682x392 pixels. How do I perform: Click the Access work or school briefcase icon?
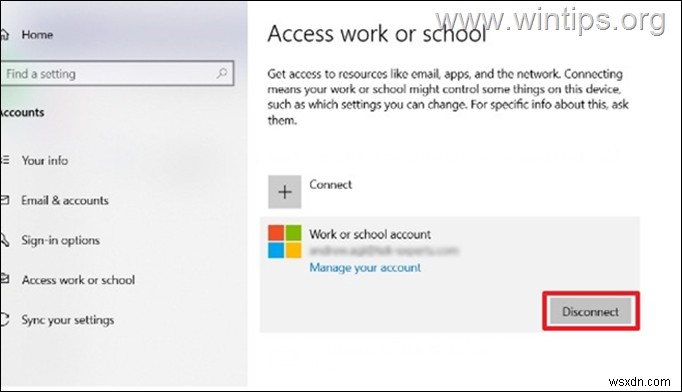pyautogui.click(x=4, y=279)
